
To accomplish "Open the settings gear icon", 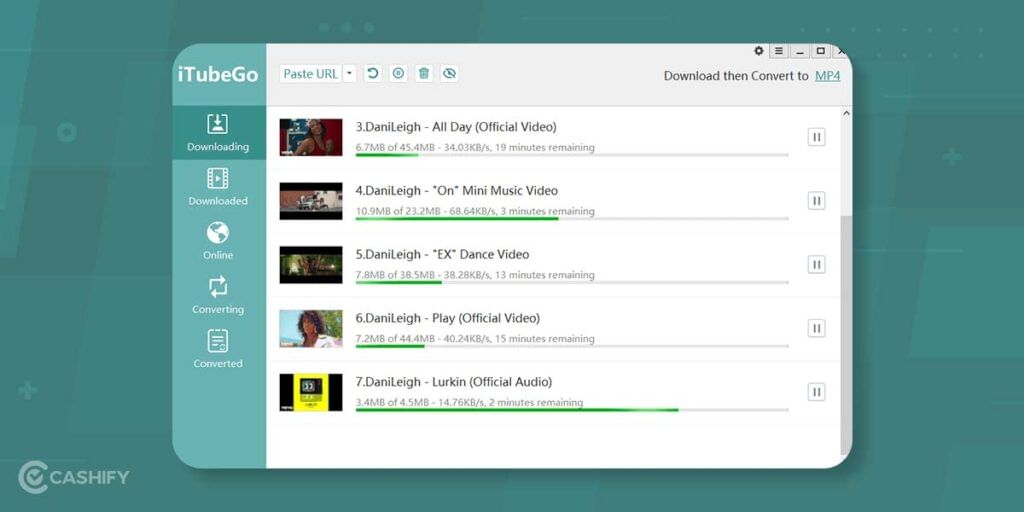I will tap(758, 51).
